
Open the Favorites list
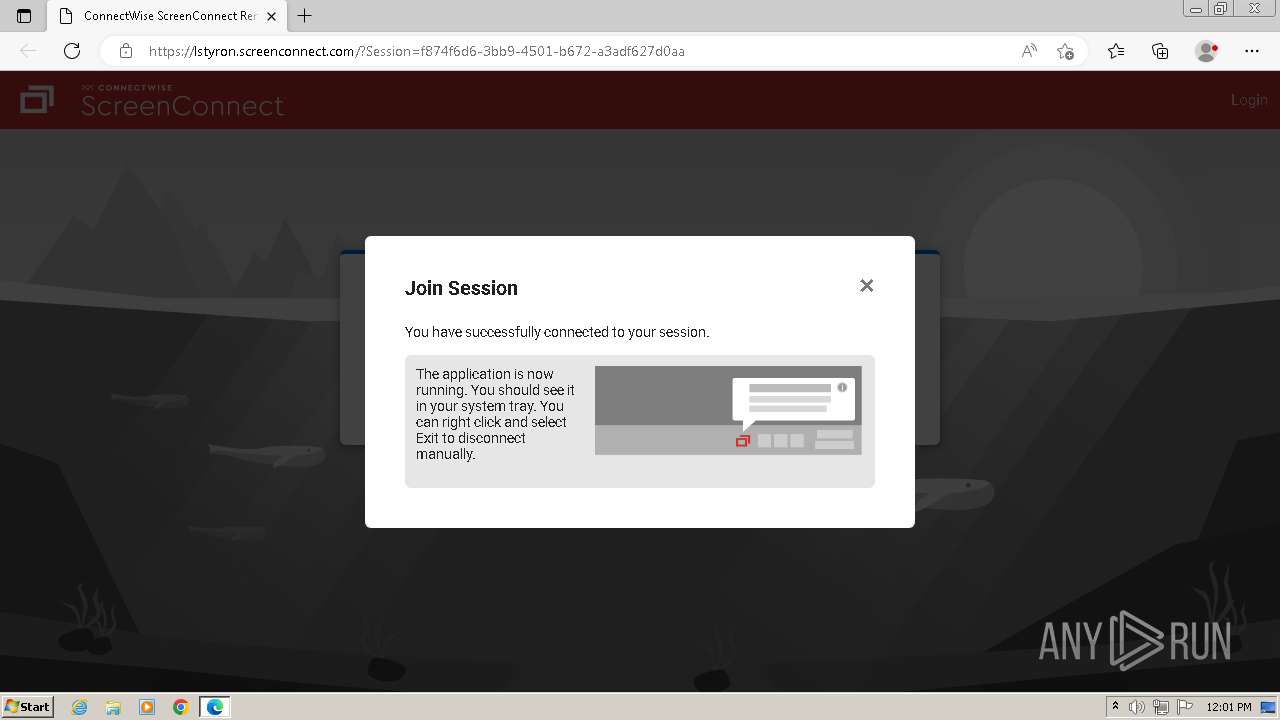1116,51
